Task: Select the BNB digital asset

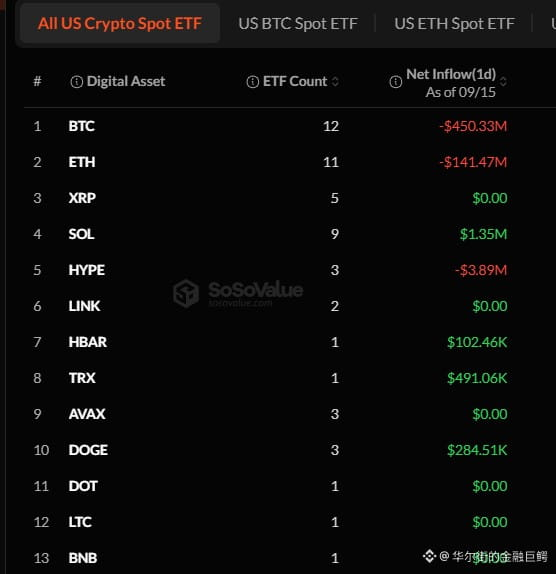Action: [83, 558]
